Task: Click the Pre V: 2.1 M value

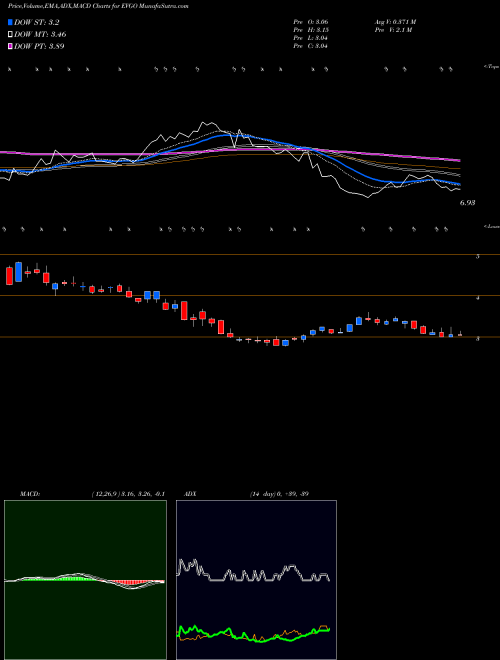Action: coord(393,30)
